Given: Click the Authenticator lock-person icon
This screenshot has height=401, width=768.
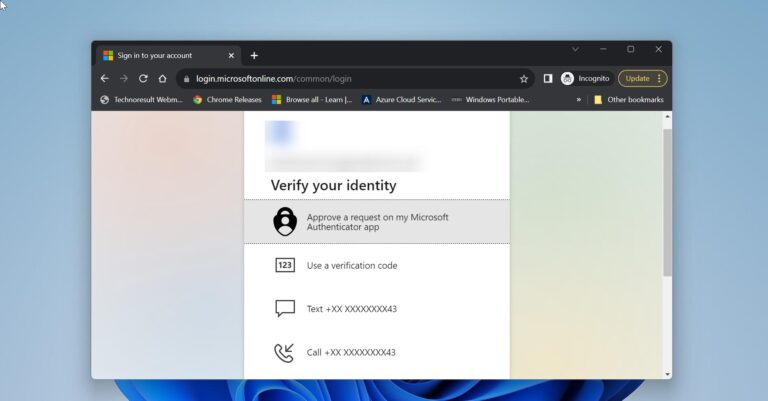Looking at the screenshot, I should pyautogui.click(x=285, y=221).
